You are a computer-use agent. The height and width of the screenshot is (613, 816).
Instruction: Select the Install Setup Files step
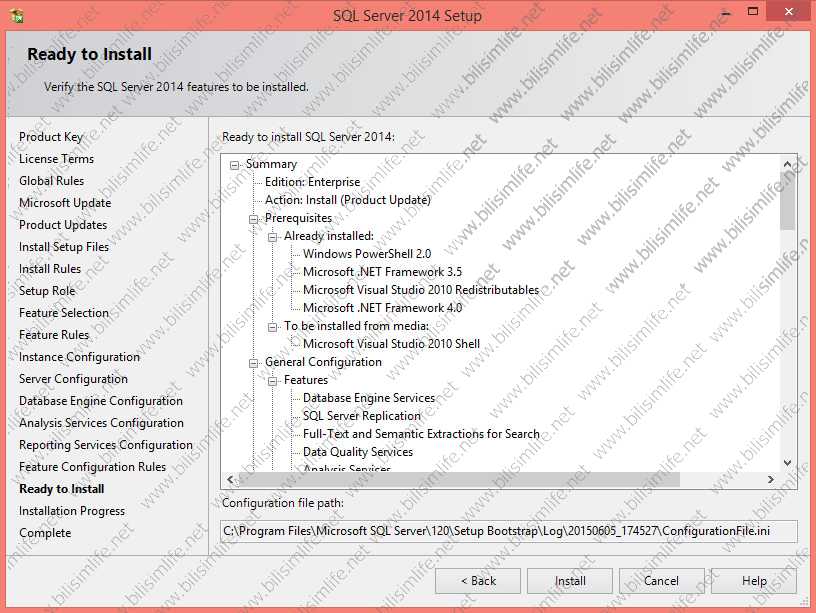click(x=64, y=247)
